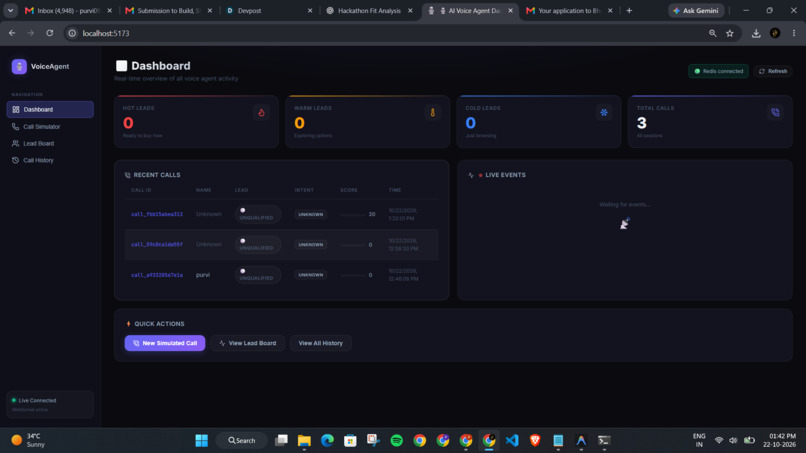Go to Lead Board in sidebar
The image size is (806, 453).
pos(50,143)
